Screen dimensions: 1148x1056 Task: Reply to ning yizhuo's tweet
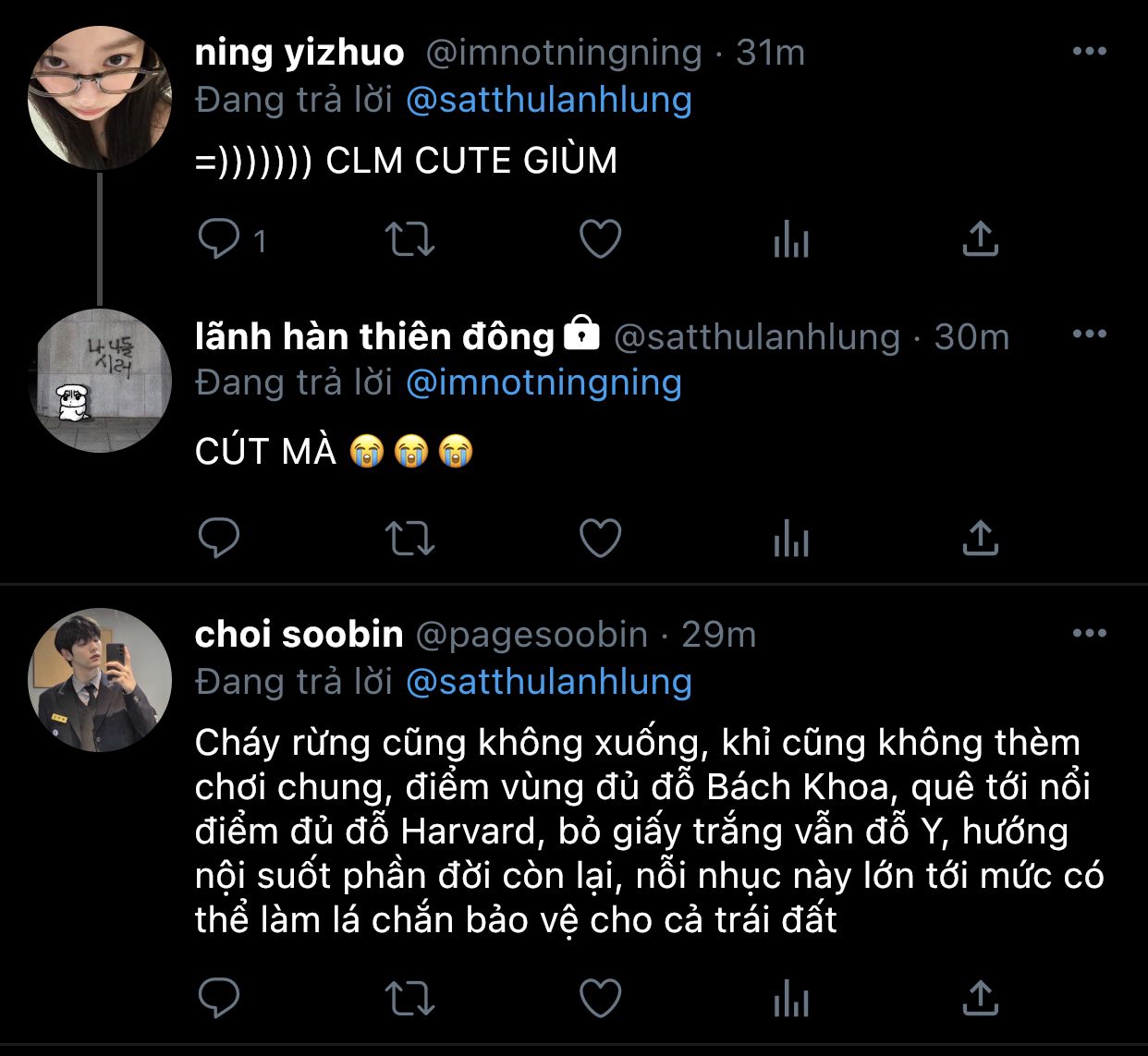219,240
